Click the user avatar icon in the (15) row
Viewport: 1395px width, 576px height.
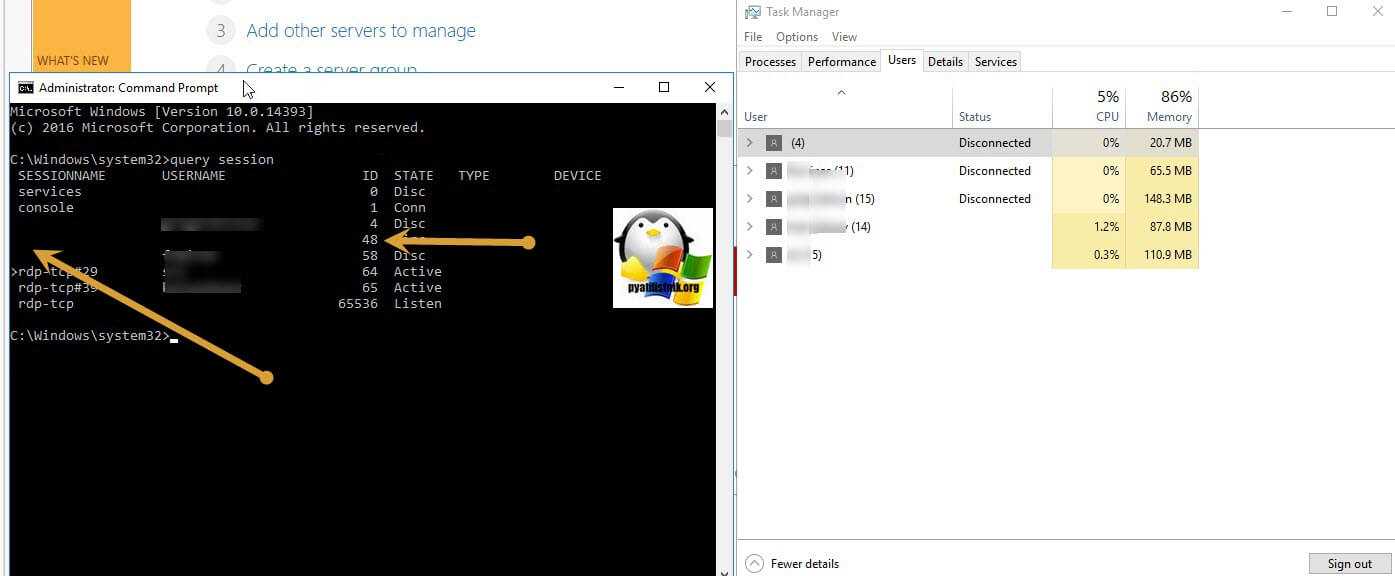(774, 199)
